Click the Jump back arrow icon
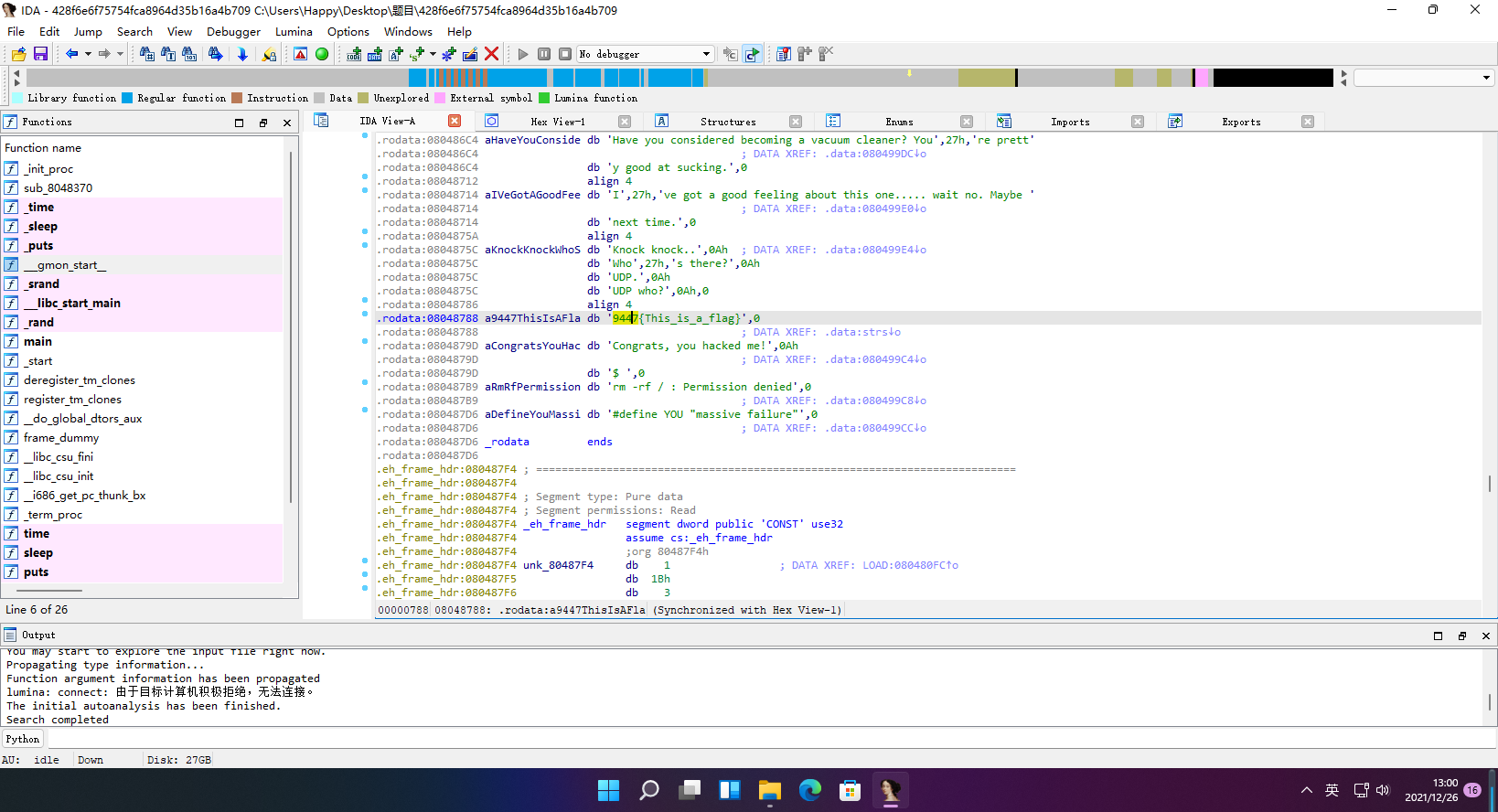Screen dimensions: 1498x812 (x=71, y=54)
